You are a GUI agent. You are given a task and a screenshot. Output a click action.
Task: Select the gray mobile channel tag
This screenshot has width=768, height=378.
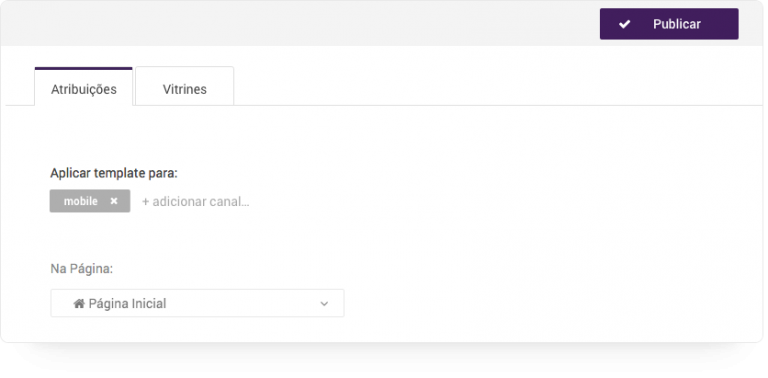pos(90,201)
